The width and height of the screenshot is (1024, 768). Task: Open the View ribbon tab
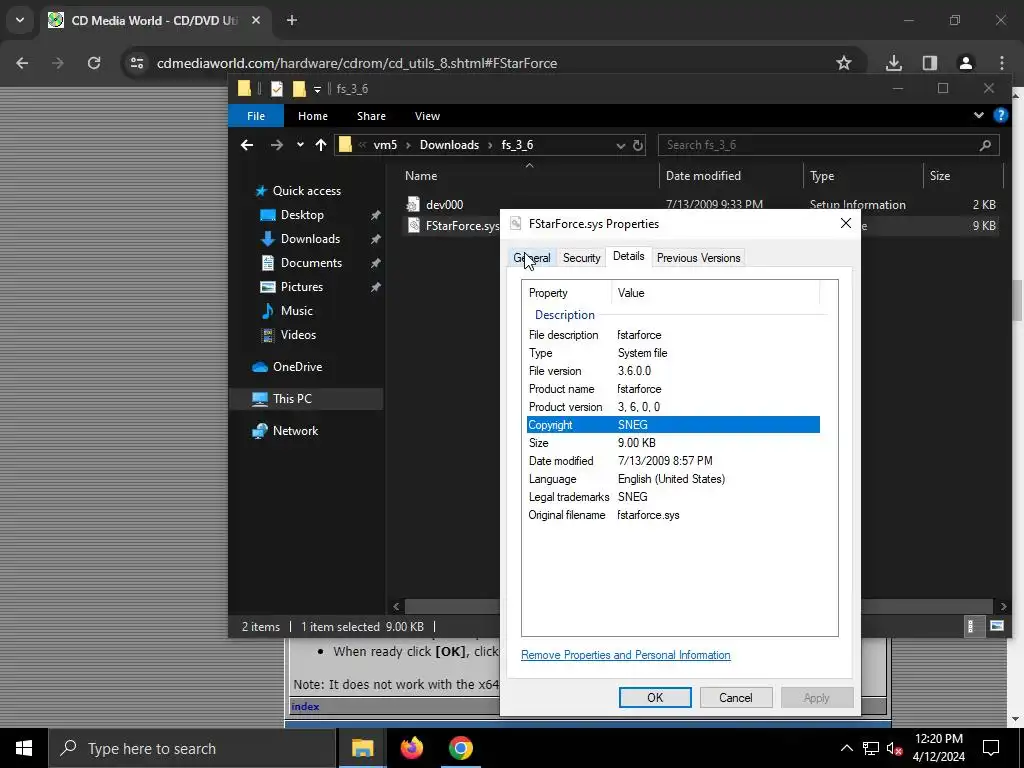[x=427, y=116]
